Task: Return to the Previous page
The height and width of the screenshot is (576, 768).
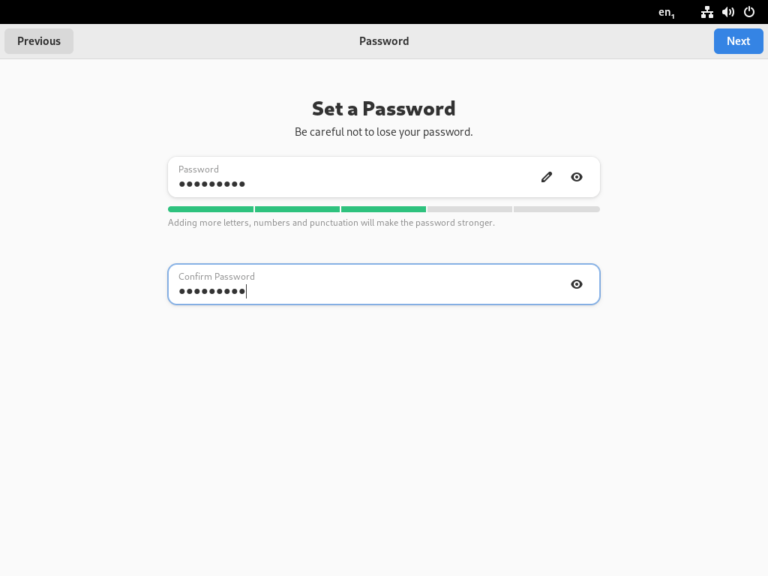Action: (39, 41)
